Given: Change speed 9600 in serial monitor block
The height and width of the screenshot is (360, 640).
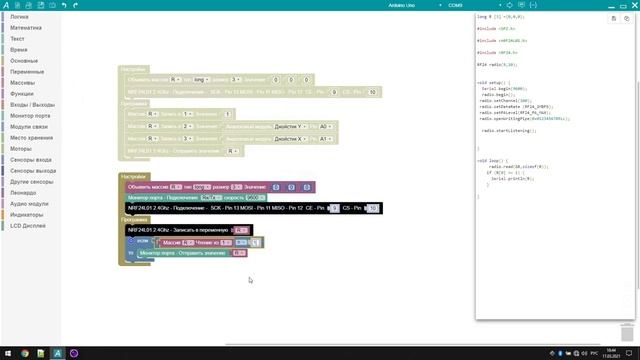Looking at the screenshot, I should (x=255, y=198).
